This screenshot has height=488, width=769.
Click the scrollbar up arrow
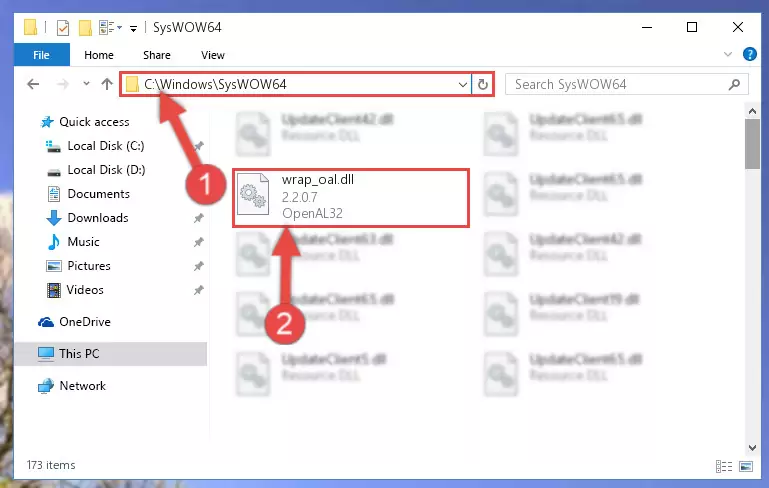point(752,111)
